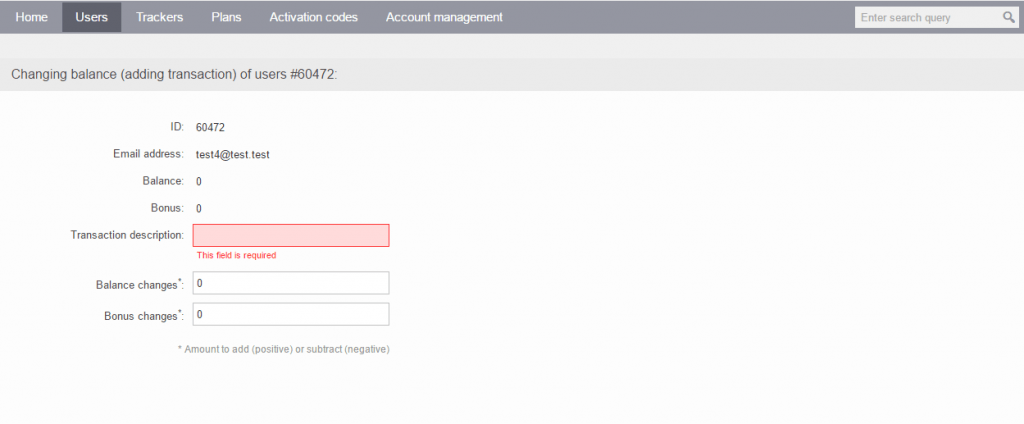1024x424 pixels.
Task: Open the Trackers tab
Action: (x=159, y=18)
